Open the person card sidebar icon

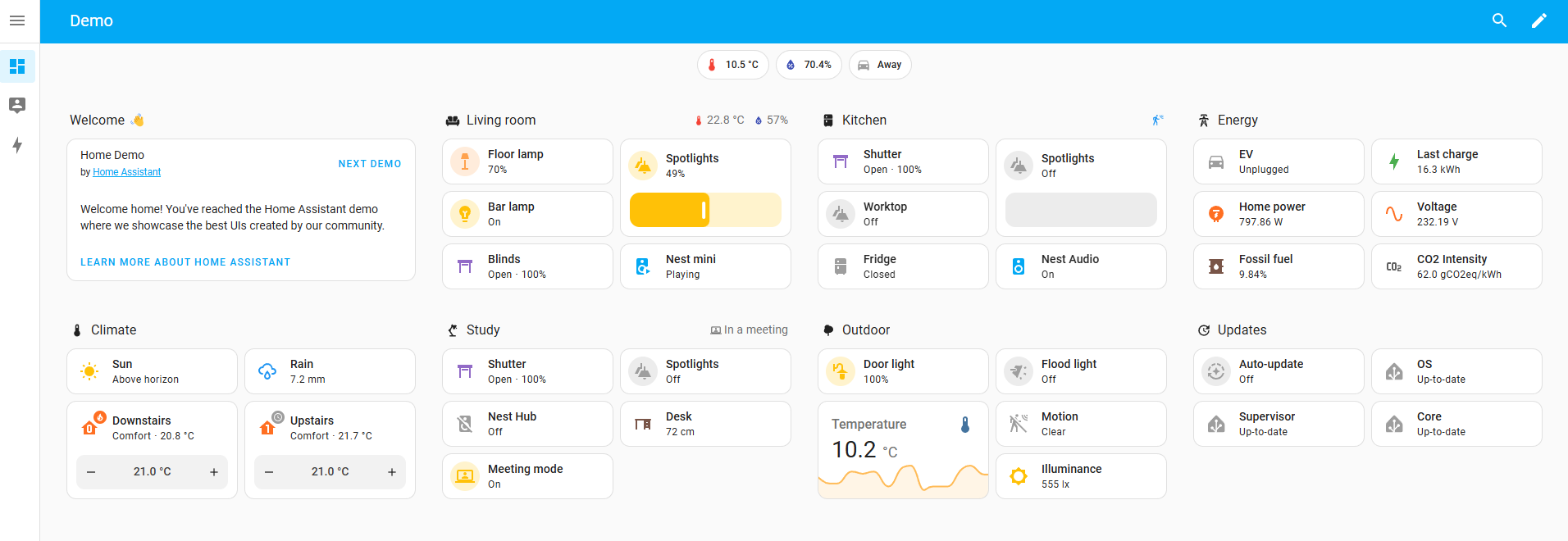[17, 105]
